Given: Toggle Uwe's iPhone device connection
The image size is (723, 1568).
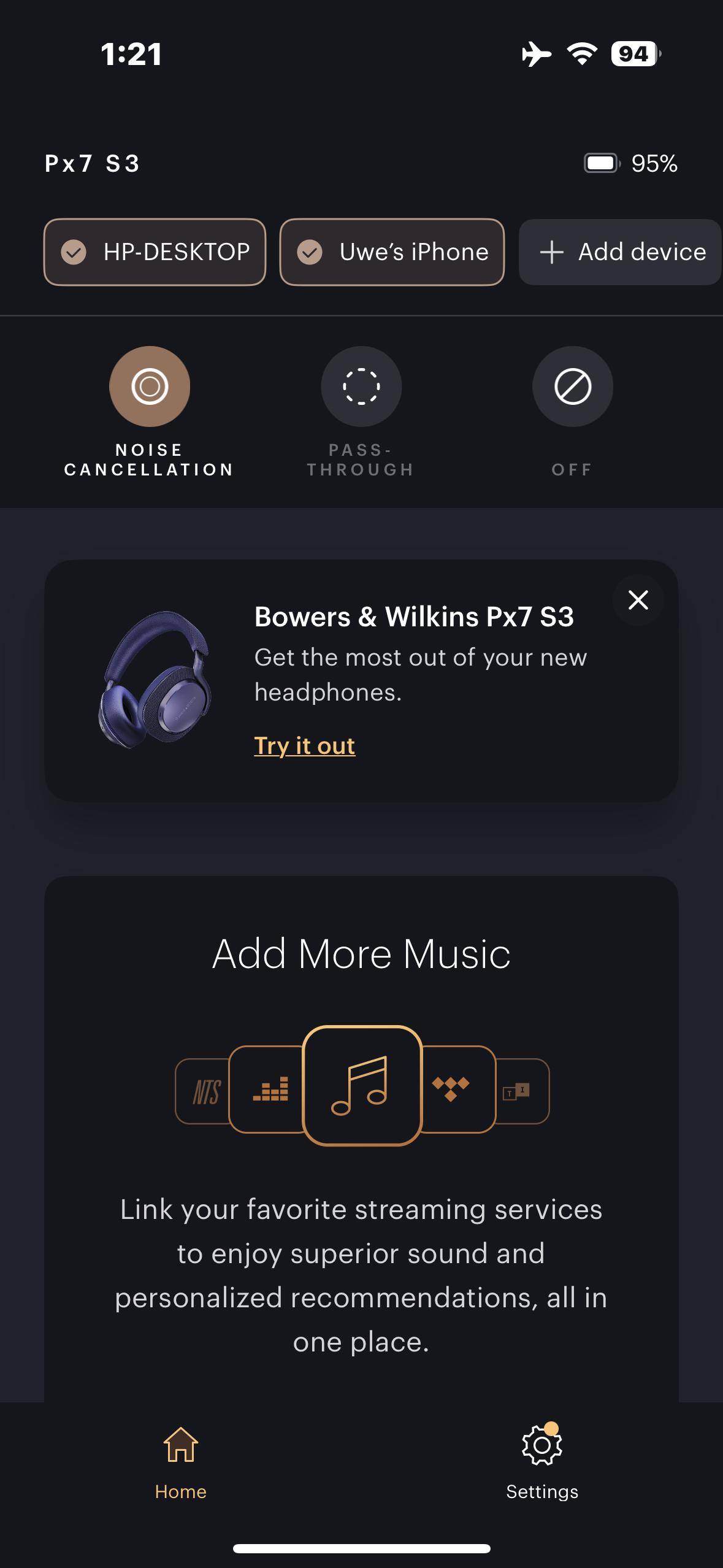Looking at the screenshot, I should click(392, 252).
